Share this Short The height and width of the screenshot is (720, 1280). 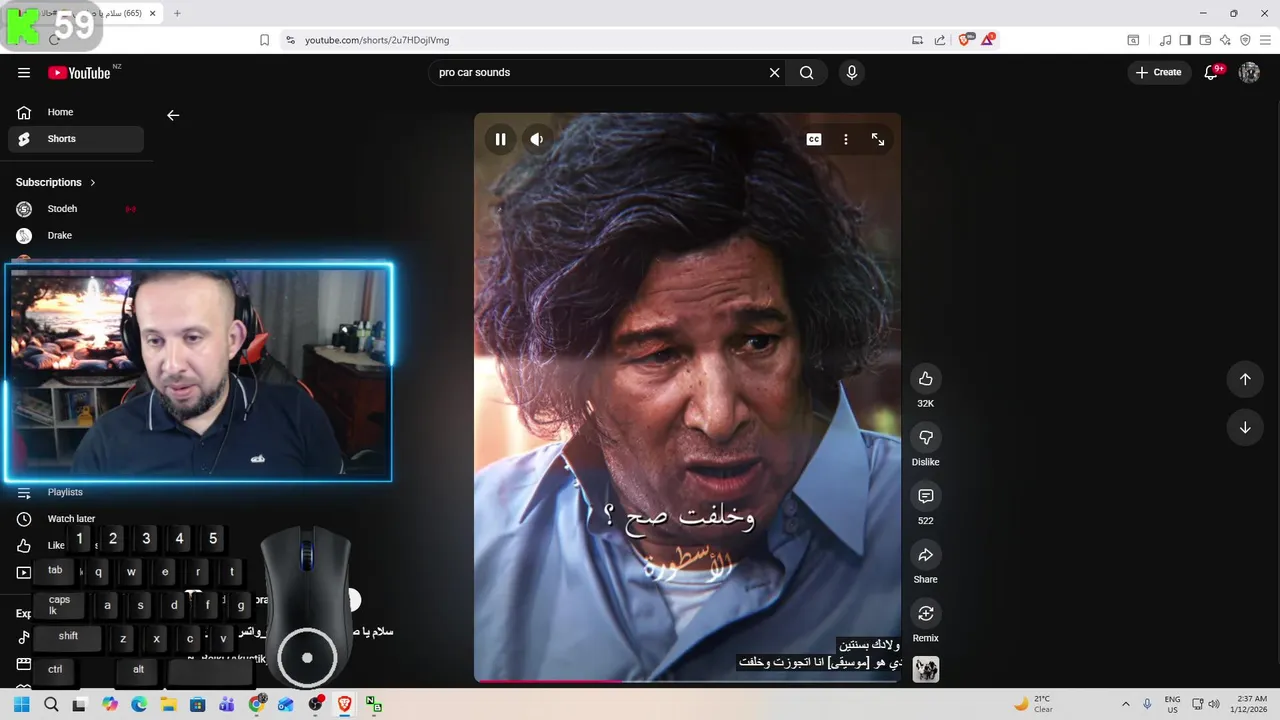(x=926, y=555)
